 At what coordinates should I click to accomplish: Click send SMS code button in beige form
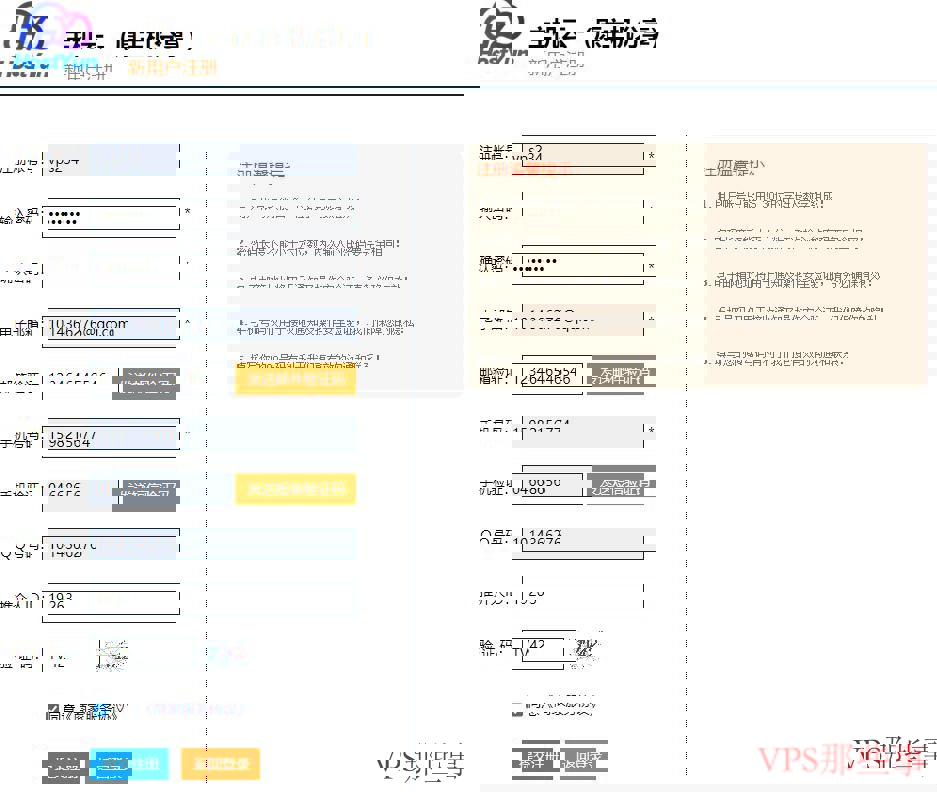(621, 484)
